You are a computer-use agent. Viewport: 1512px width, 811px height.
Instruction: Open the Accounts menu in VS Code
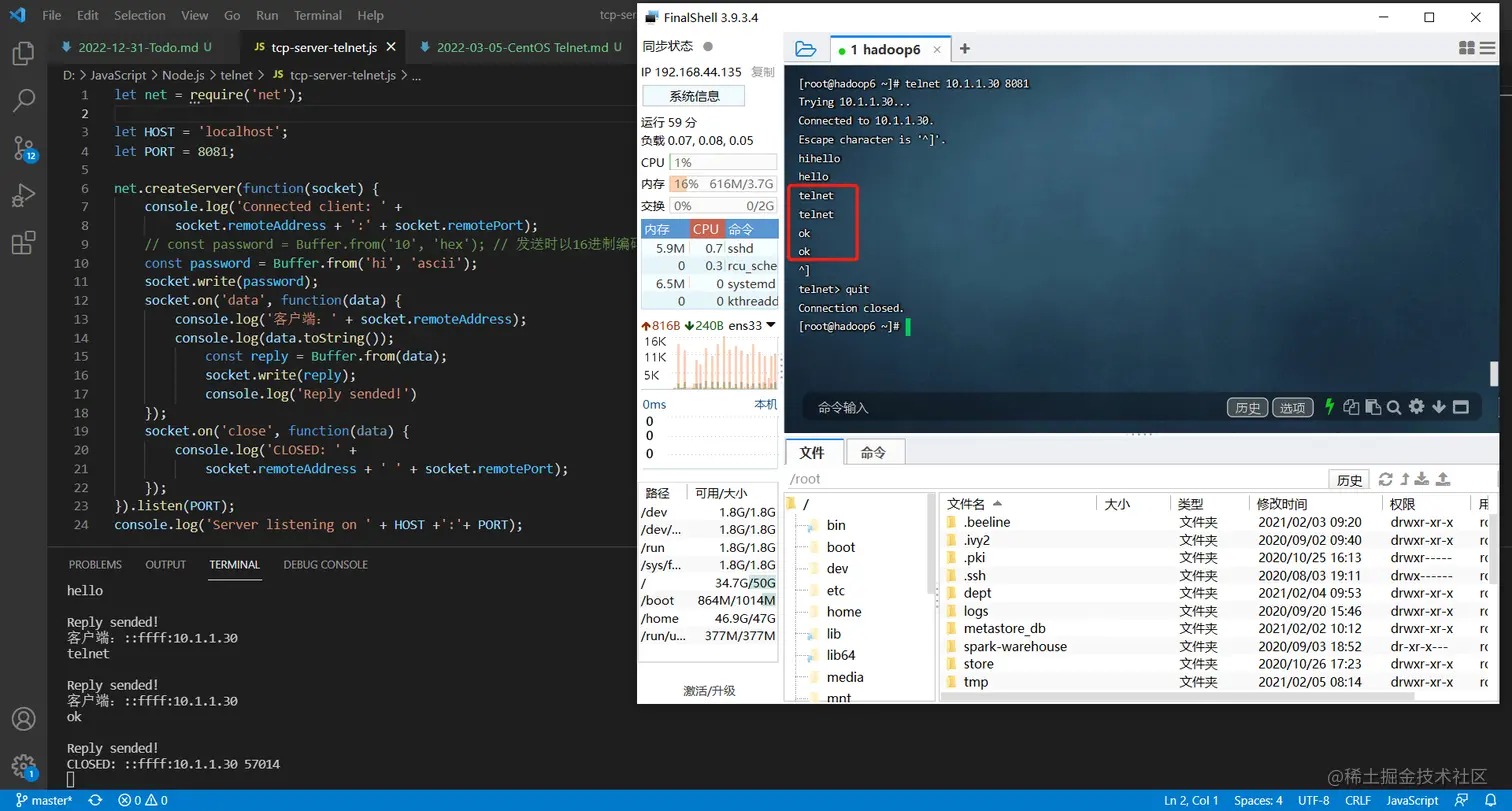tap(23, 719)
